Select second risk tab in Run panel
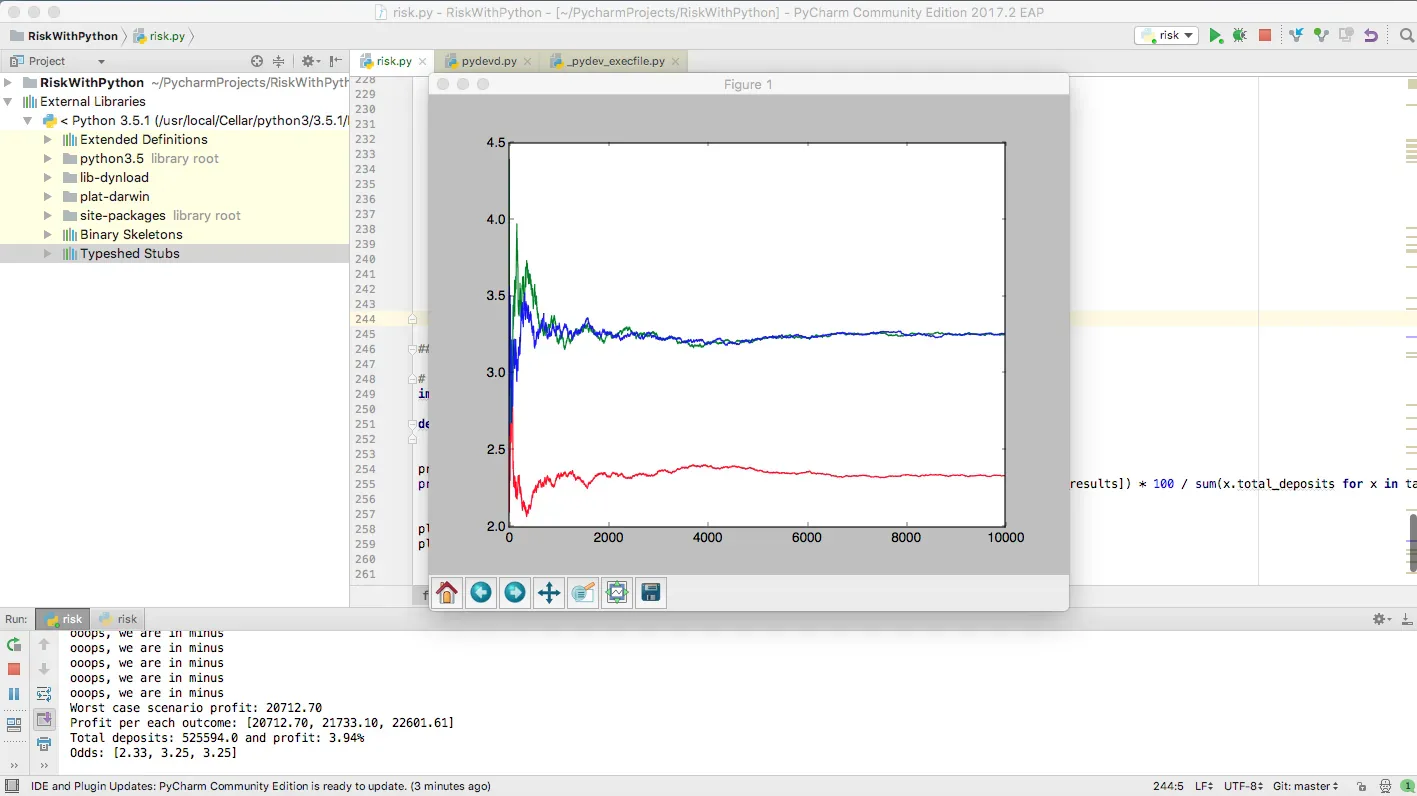The width and height of the screenshot is (1417, 796). pyautogui.click(x=118, y=619)
